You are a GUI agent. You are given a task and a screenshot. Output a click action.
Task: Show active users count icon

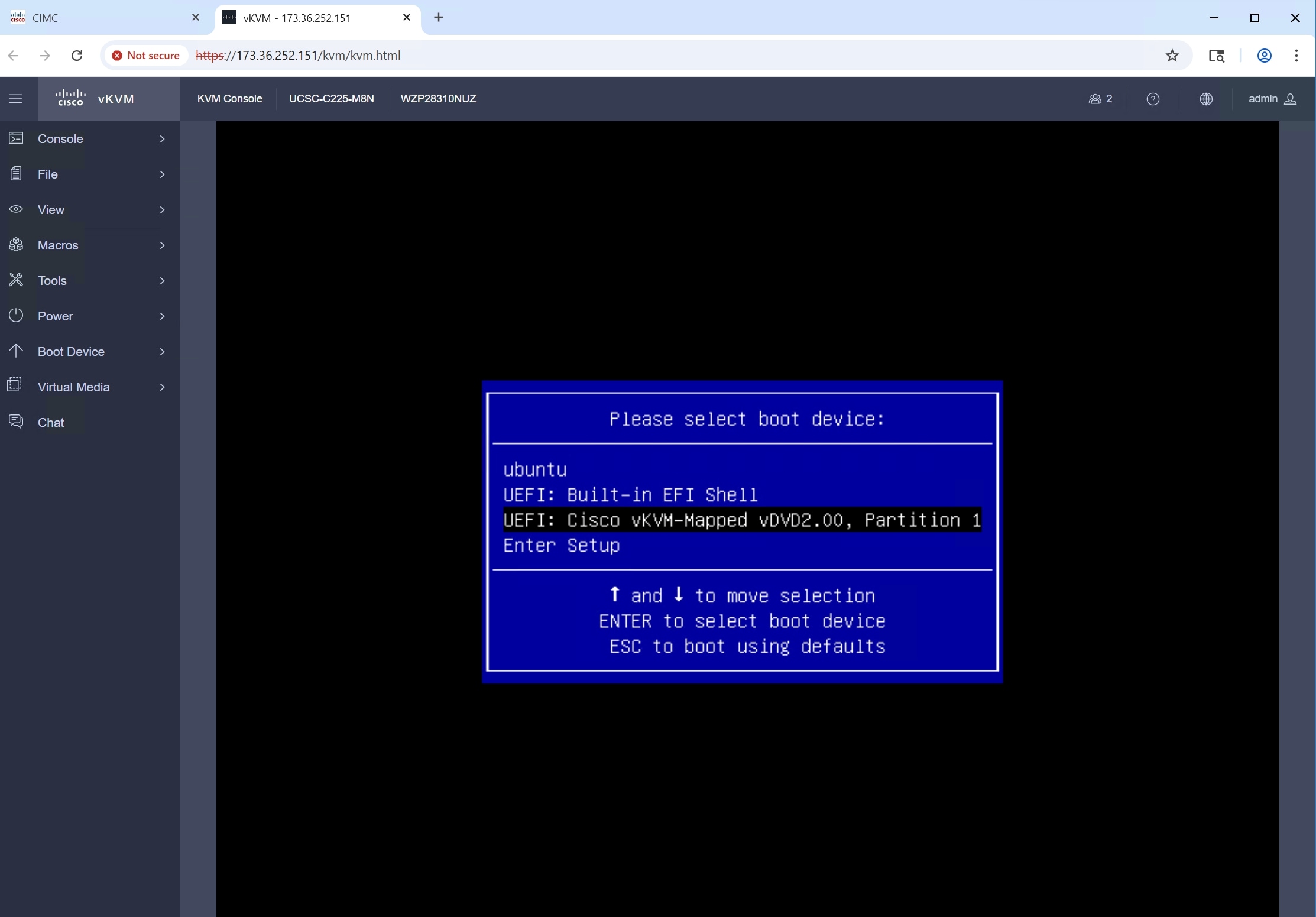(1100, 99)
